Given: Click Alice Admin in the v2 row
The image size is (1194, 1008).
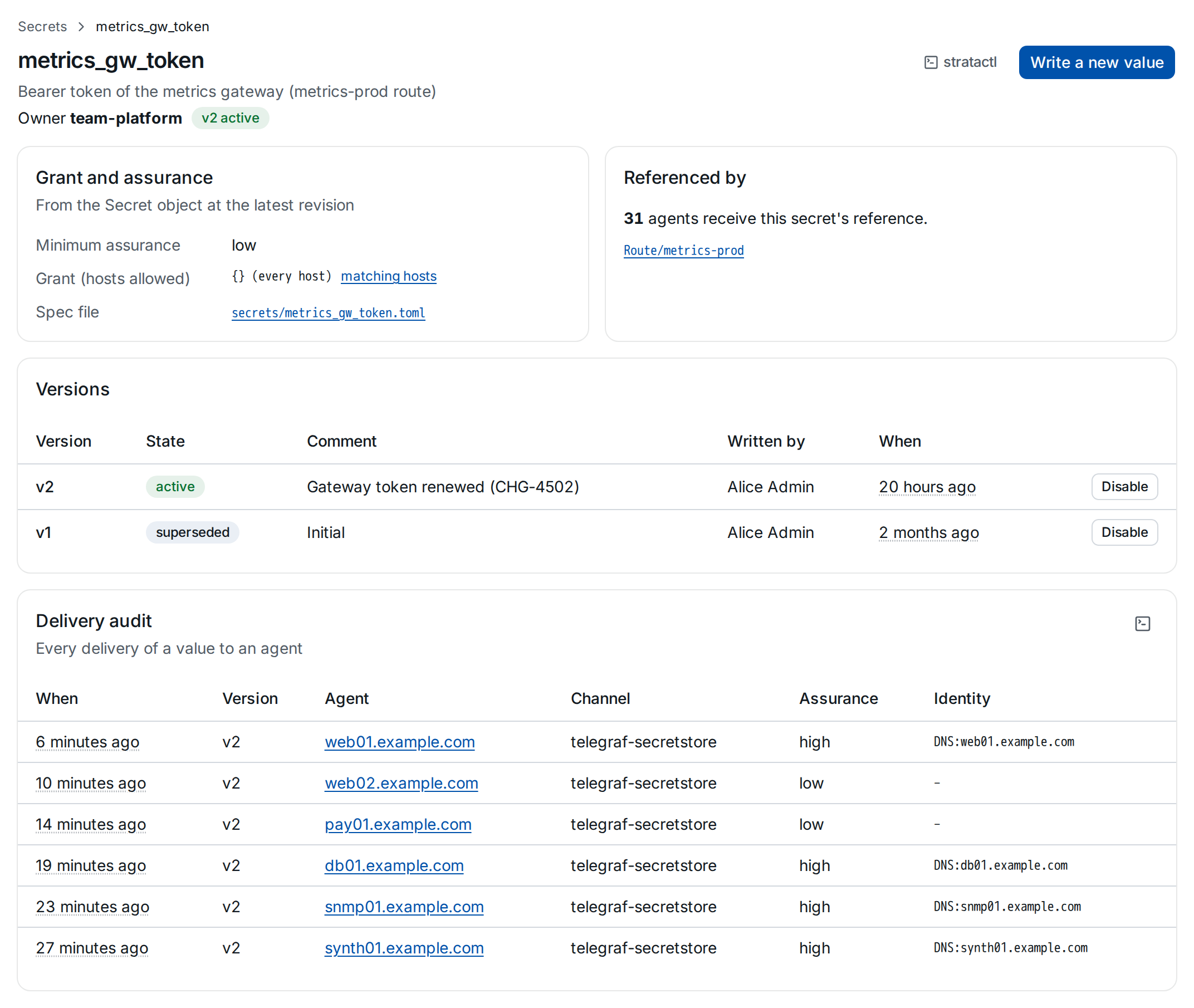Looking at the screenshot, I should tap(770, 487).
